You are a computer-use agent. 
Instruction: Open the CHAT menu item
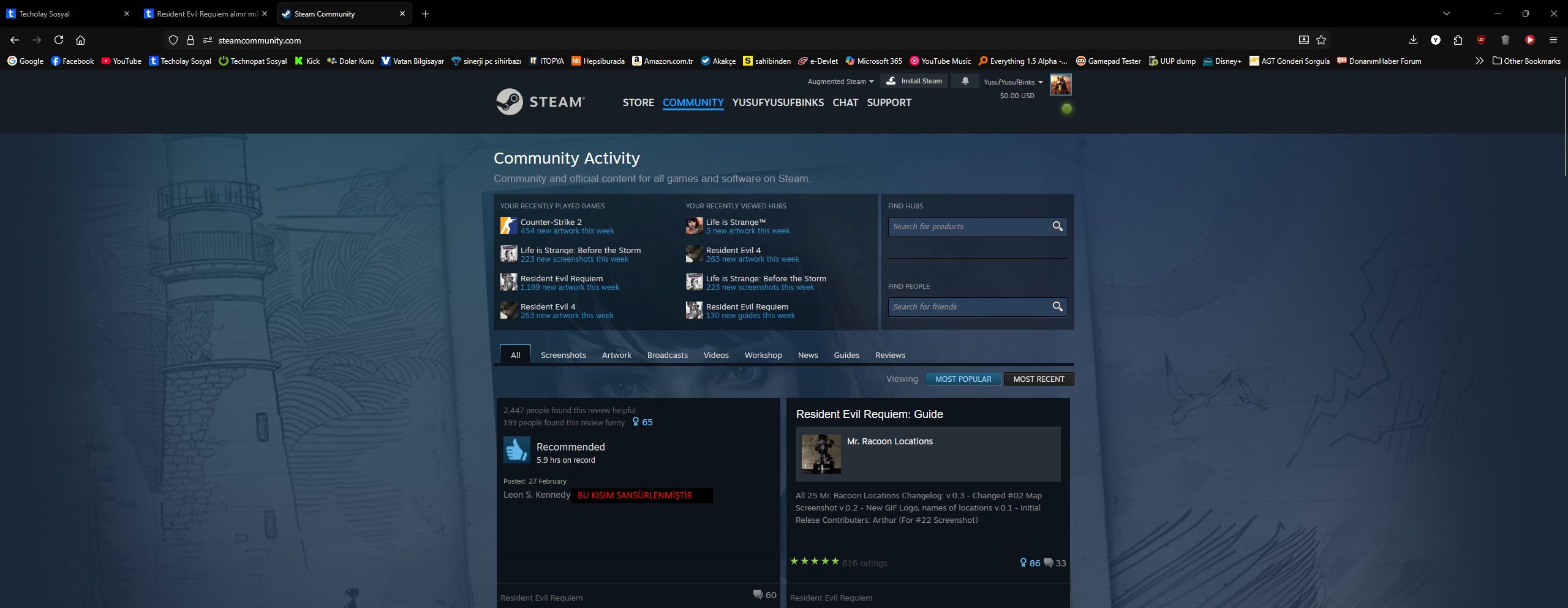click(x=845, y=102)
